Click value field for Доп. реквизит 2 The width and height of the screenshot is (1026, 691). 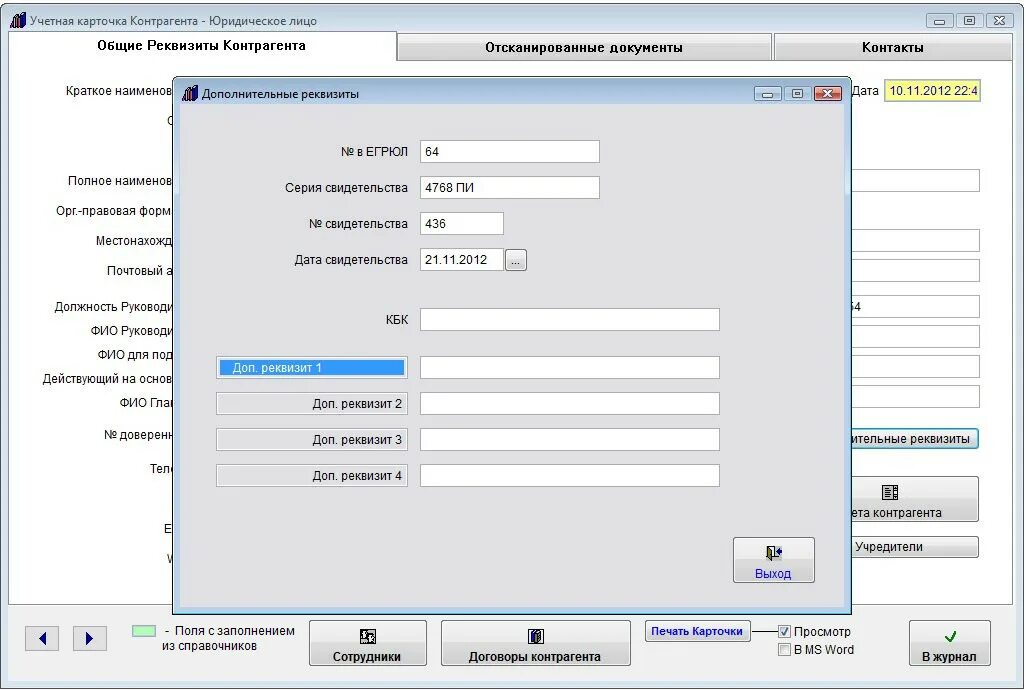coord(570,404)
